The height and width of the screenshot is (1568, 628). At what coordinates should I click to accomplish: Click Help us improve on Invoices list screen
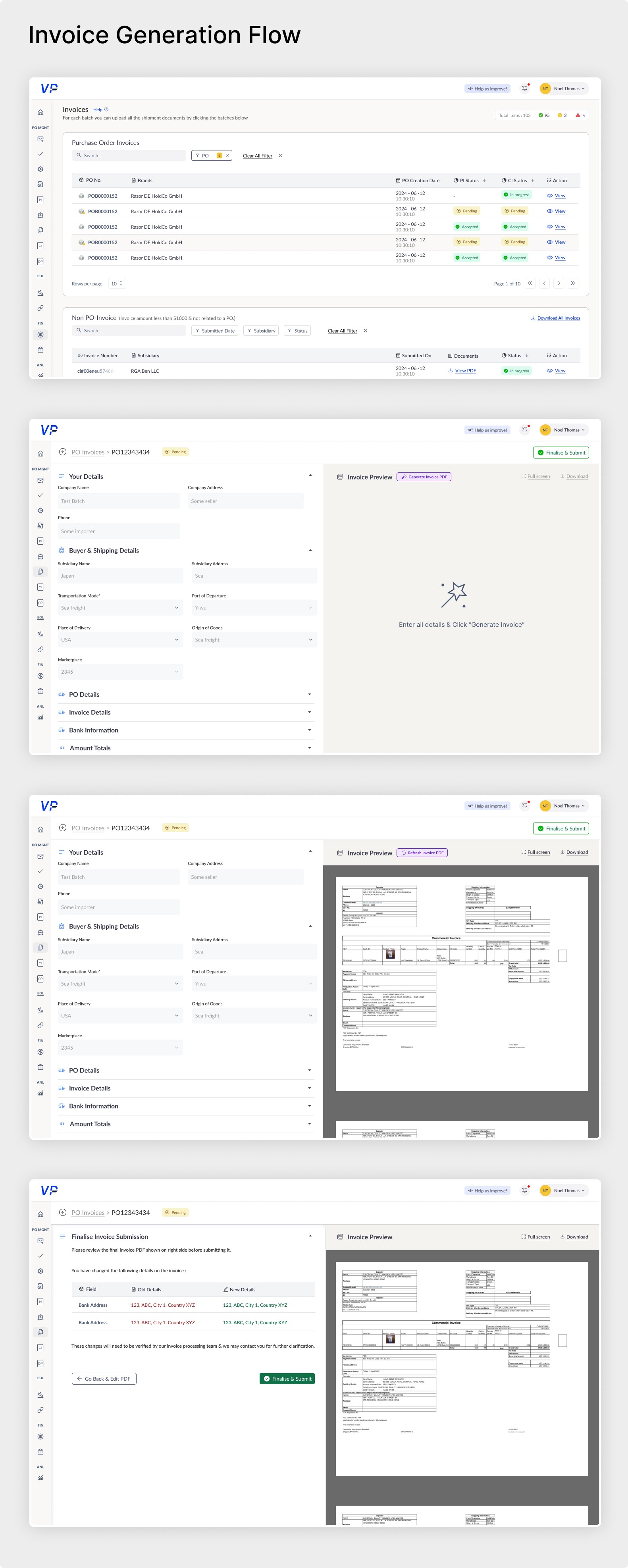[487, 88]
